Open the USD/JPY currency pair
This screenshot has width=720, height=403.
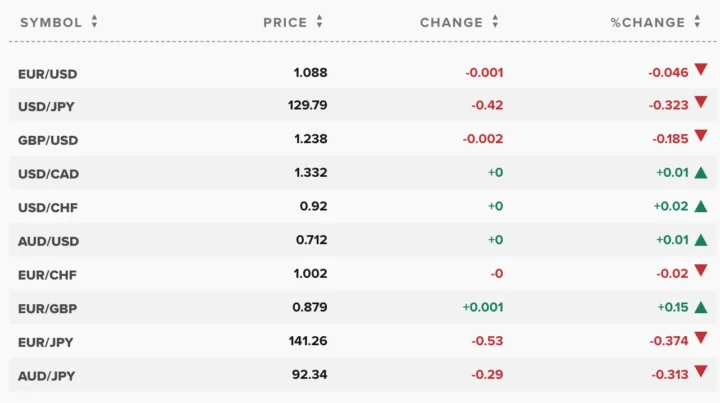46,106
